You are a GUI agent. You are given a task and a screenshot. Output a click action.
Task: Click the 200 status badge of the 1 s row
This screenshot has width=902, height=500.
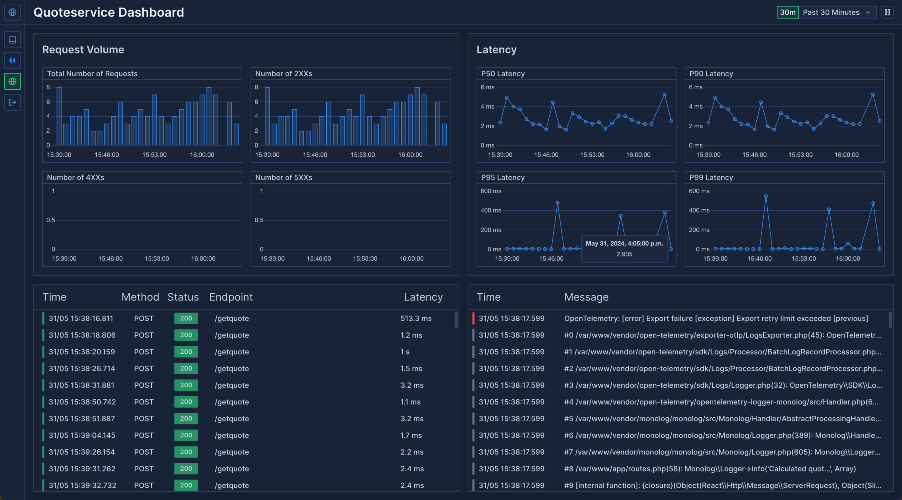(186, 352)
